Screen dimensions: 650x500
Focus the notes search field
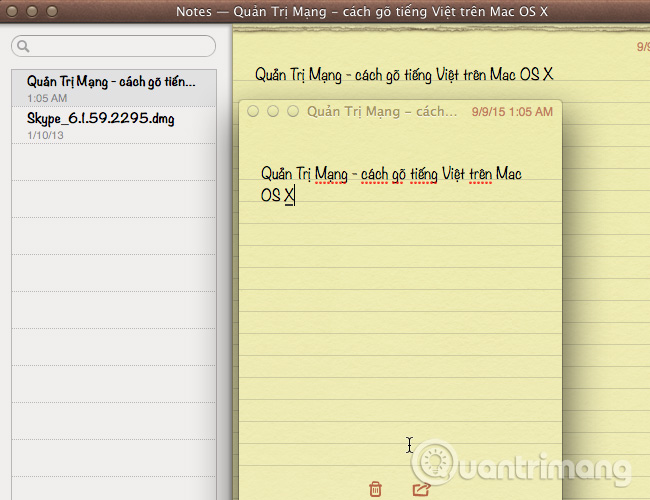114,46
